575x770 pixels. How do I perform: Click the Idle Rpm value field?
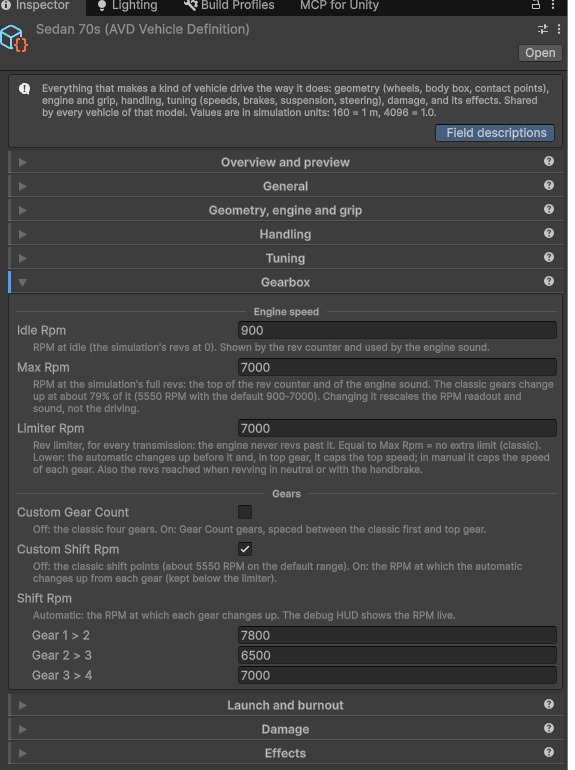click(x=397, y=330)
